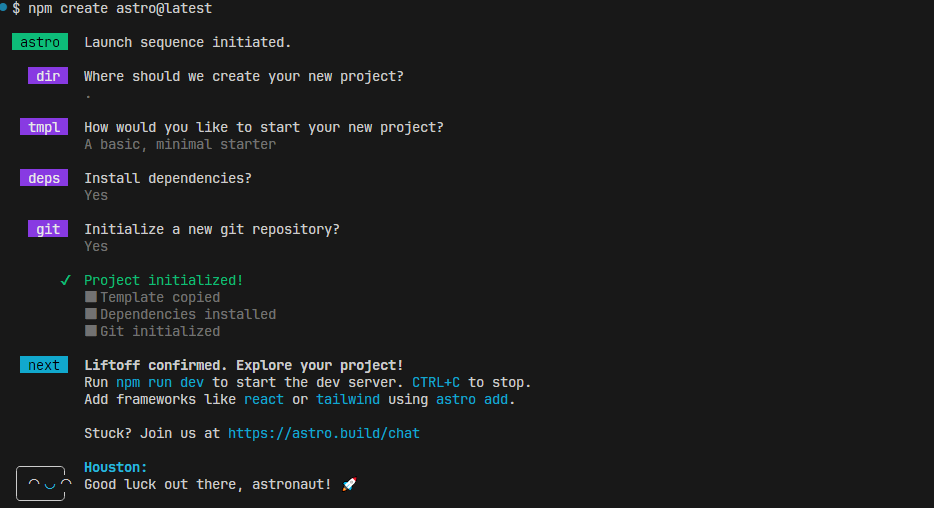The image size is (934, 508).
Task: Click the green checkmark beside Project initialized
Action: click(66, 280)
